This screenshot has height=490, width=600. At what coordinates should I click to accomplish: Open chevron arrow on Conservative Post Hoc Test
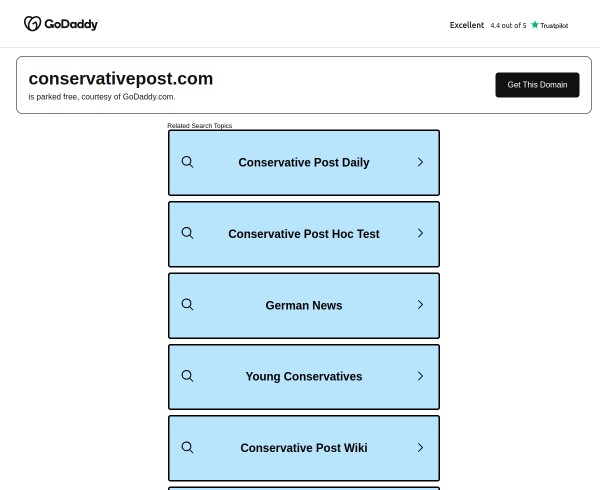(x=420, y=233)
